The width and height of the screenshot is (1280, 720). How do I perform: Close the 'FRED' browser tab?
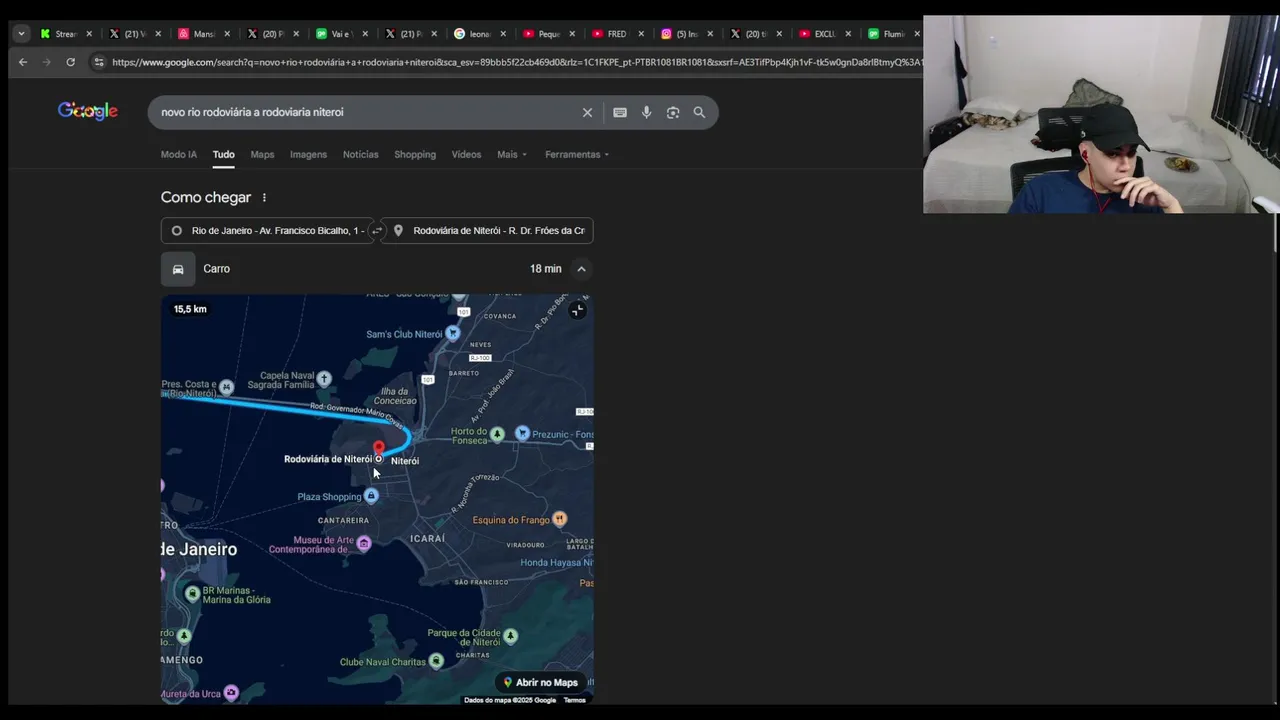tap(641, 34)
